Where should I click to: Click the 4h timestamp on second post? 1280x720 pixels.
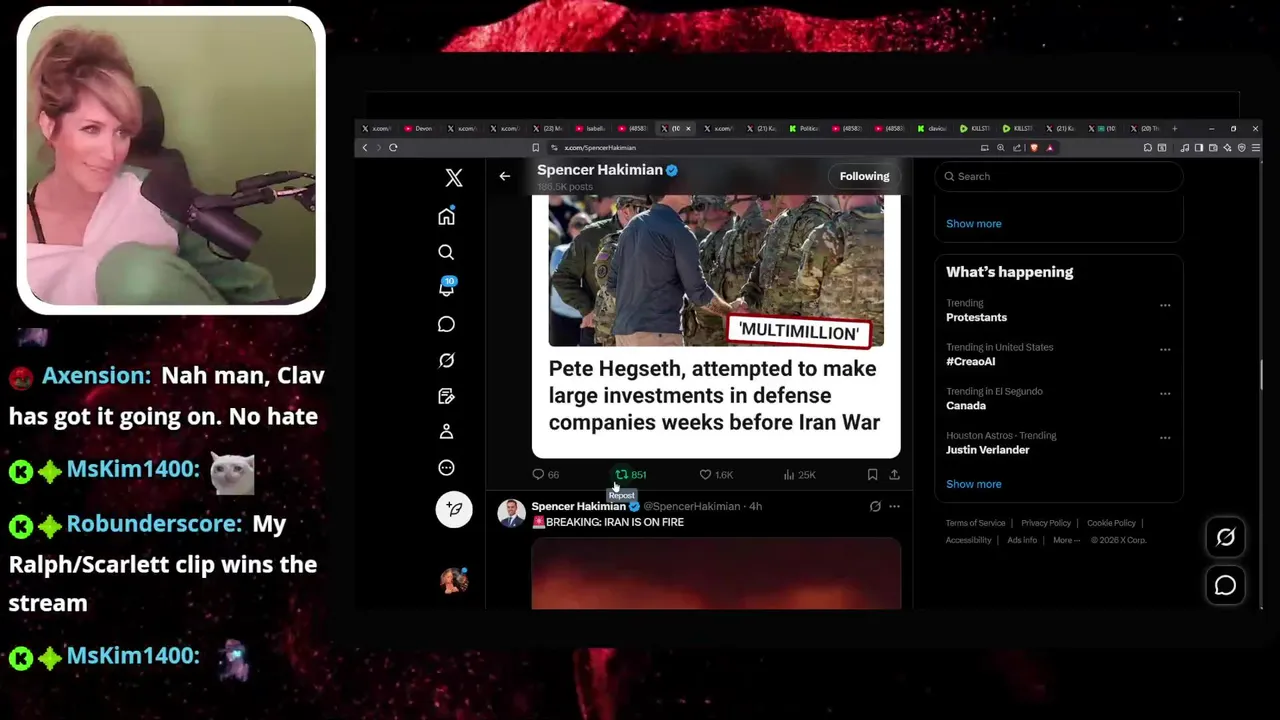[756, 506]
